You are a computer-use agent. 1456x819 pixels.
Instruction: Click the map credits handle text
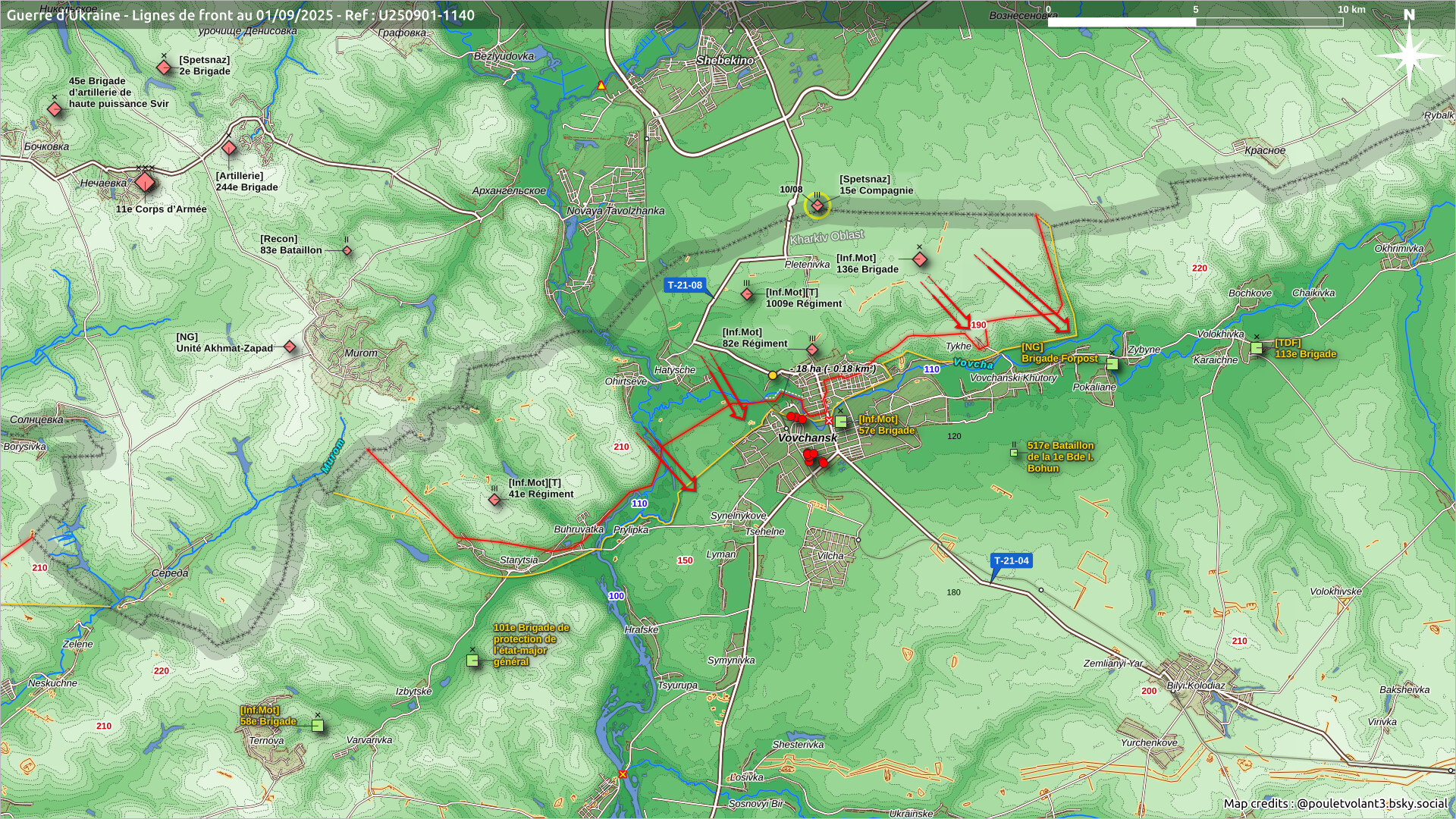(x=1372, y=804)
